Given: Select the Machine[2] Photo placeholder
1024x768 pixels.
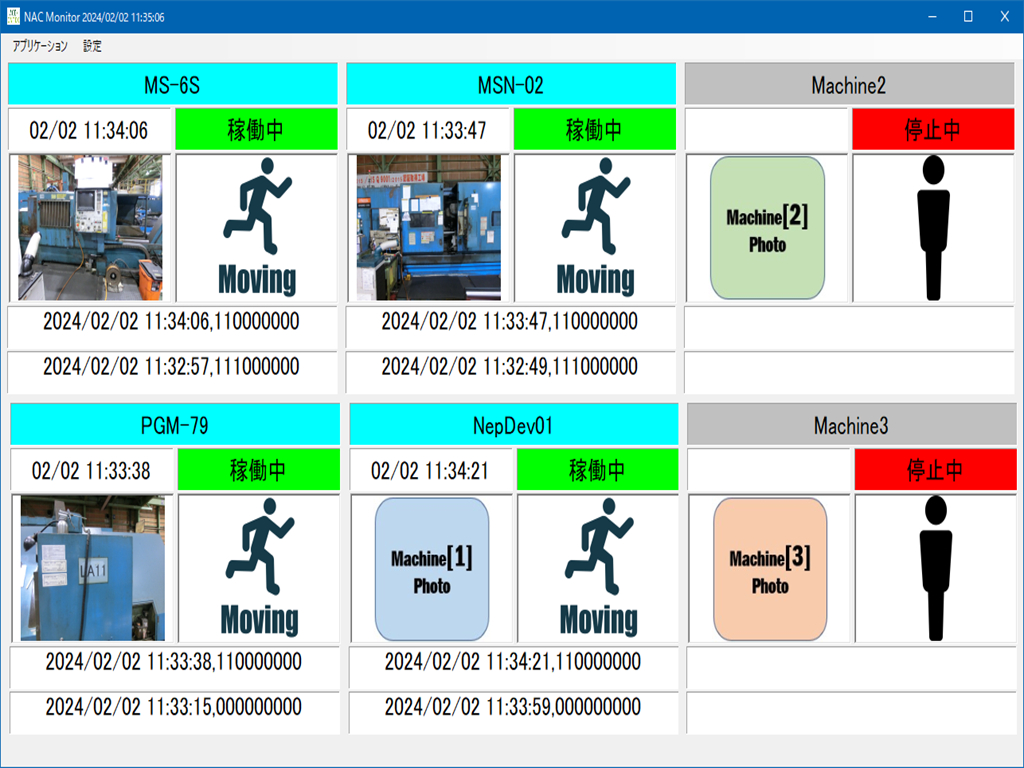Looking at the screenshot, I should [x=767, y=228].
